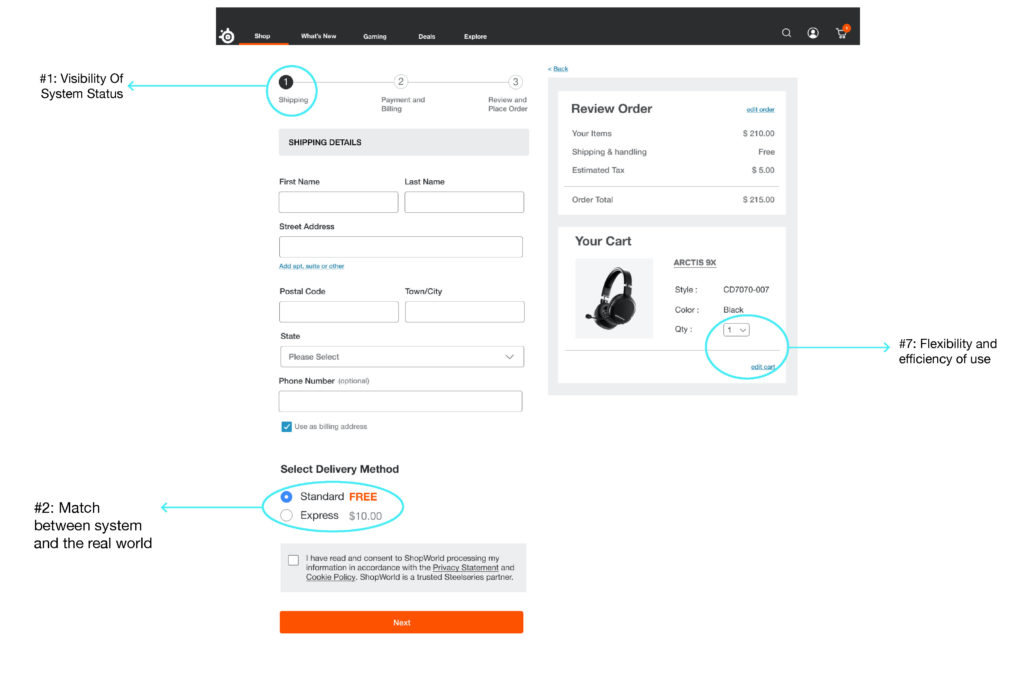Open the State Please Select dropdown
The image size is (1024, 677).
[401, 357]
